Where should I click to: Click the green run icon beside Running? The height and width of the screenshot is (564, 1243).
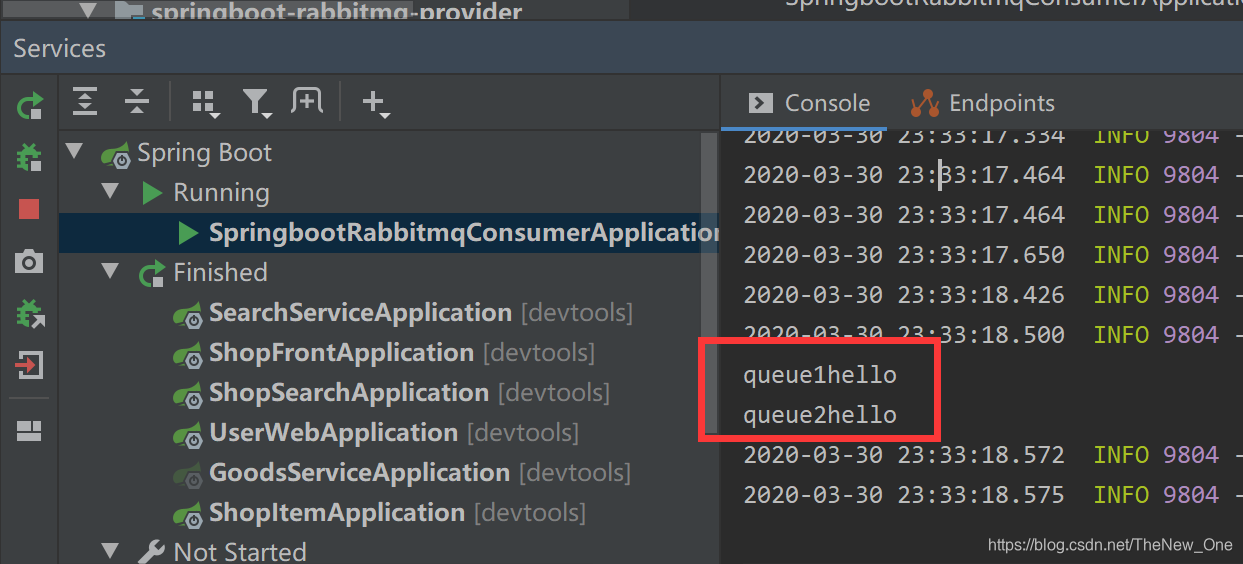tap(152, 193)
